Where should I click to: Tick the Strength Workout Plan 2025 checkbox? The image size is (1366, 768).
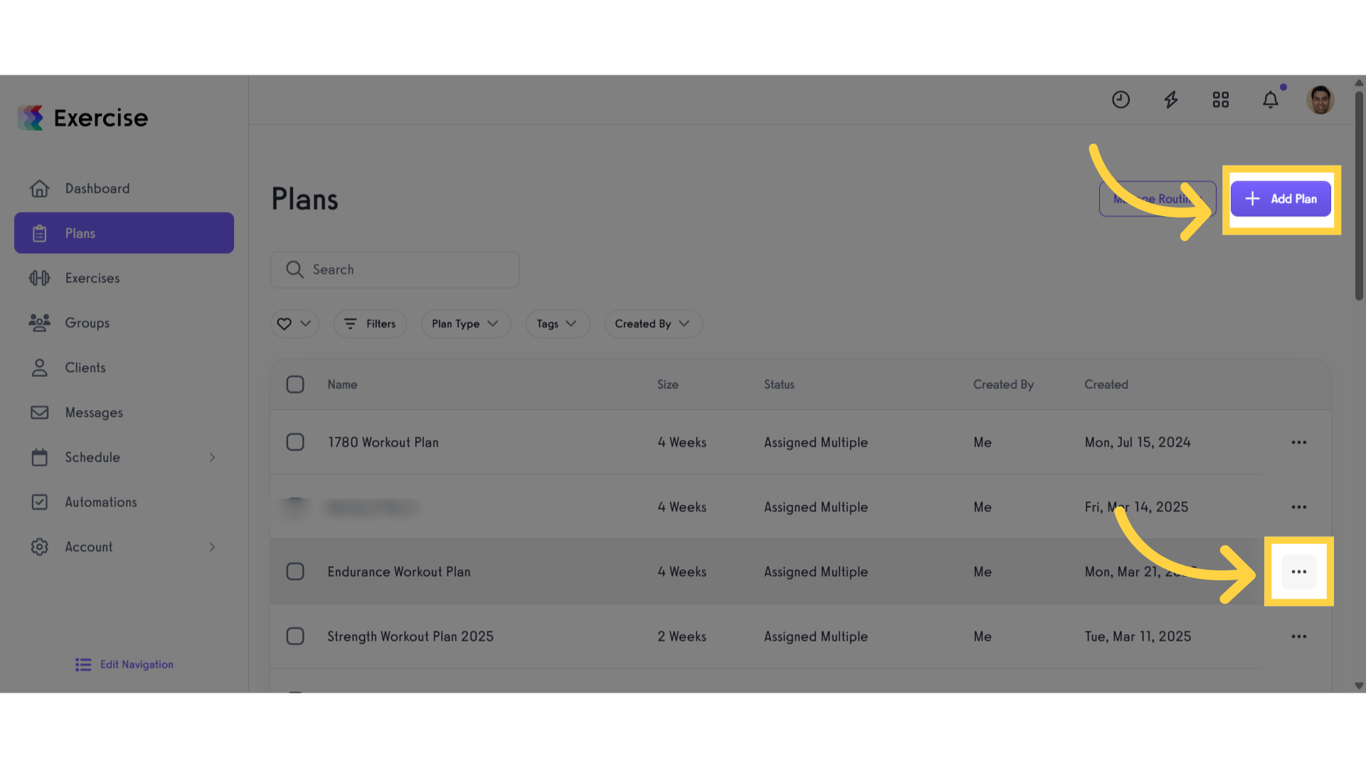pos(295,636)
